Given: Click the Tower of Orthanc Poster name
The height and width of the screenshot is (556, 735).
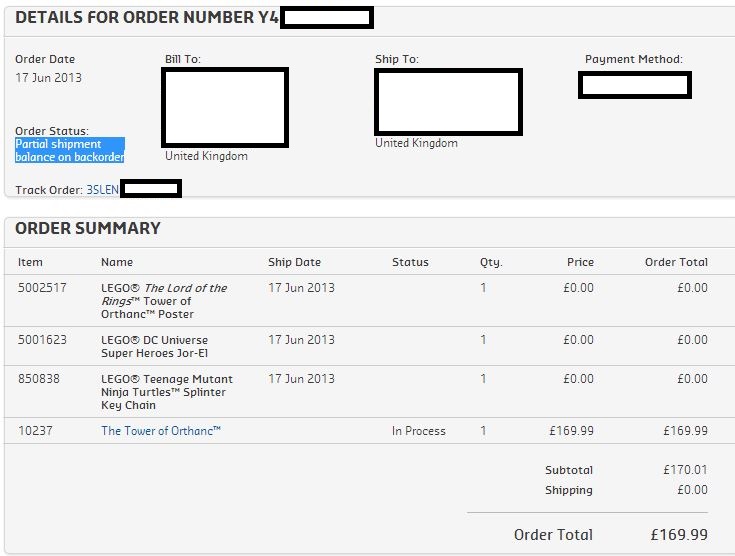Looking at the screenshot, I should coord(163,301).
